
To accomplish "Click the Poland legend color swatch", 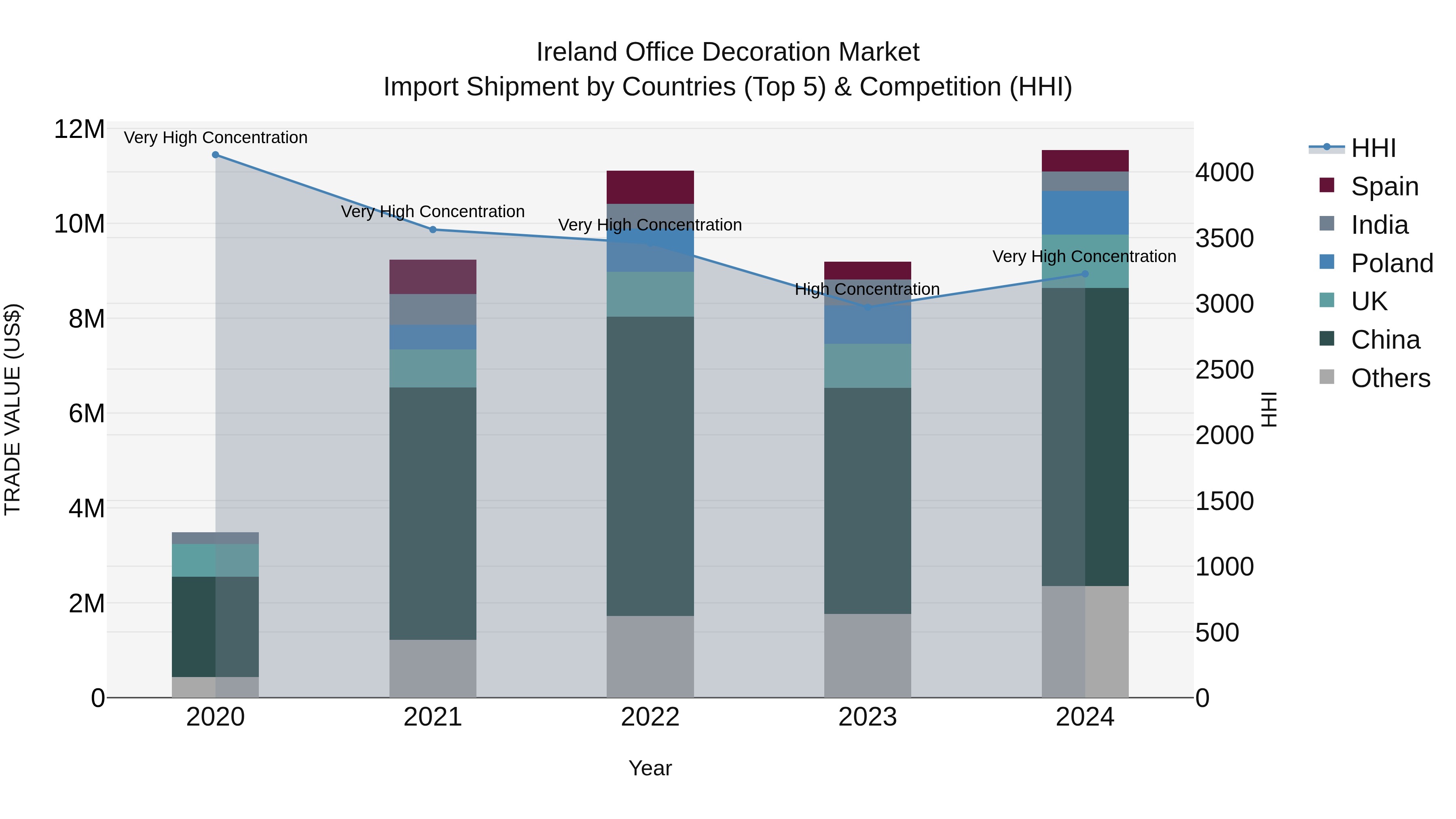I will click(1327, 262).
